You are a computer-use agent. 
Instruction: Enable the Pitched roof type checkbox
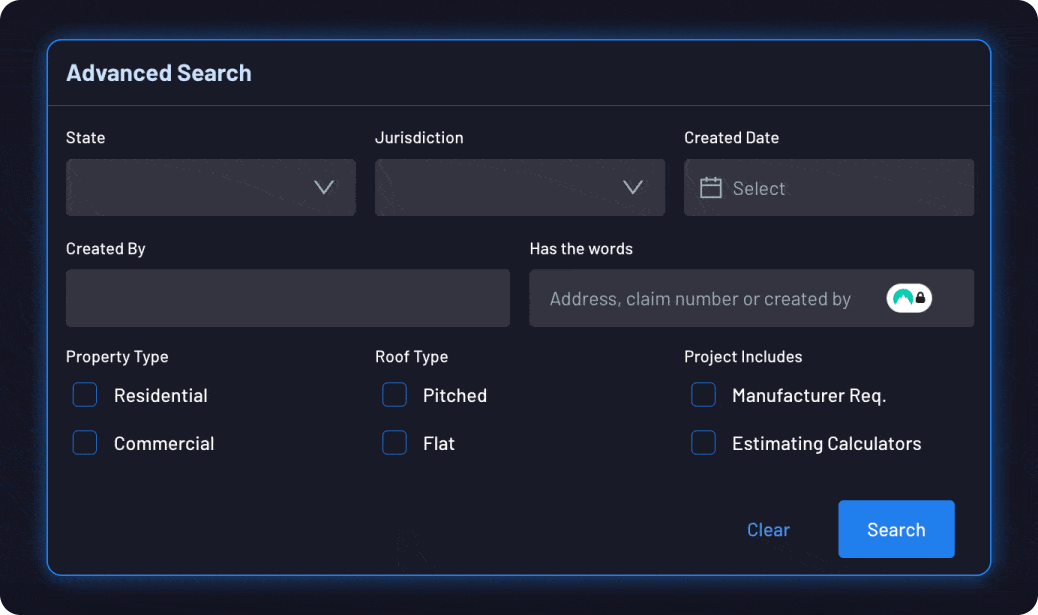pos(394,395)
